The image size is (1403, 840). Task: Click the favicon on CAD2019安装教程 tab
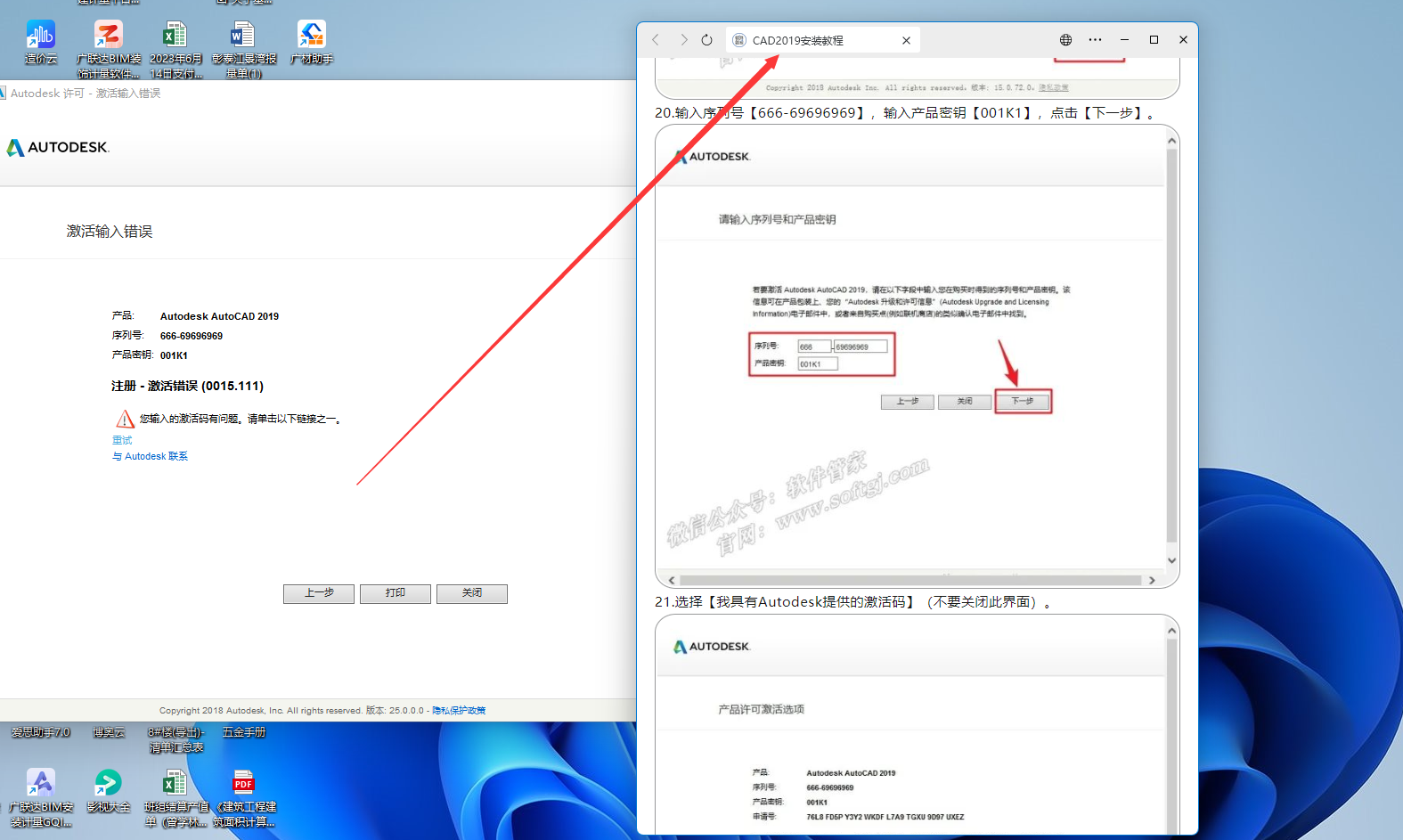[739, 40]
